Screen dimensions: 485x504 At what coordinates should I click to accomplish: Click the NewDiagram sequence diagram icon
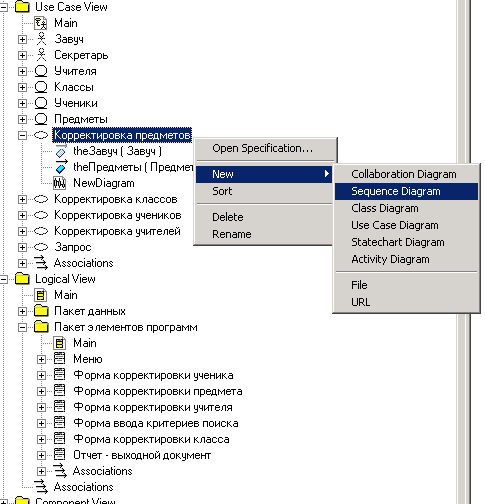coord(60,183)
